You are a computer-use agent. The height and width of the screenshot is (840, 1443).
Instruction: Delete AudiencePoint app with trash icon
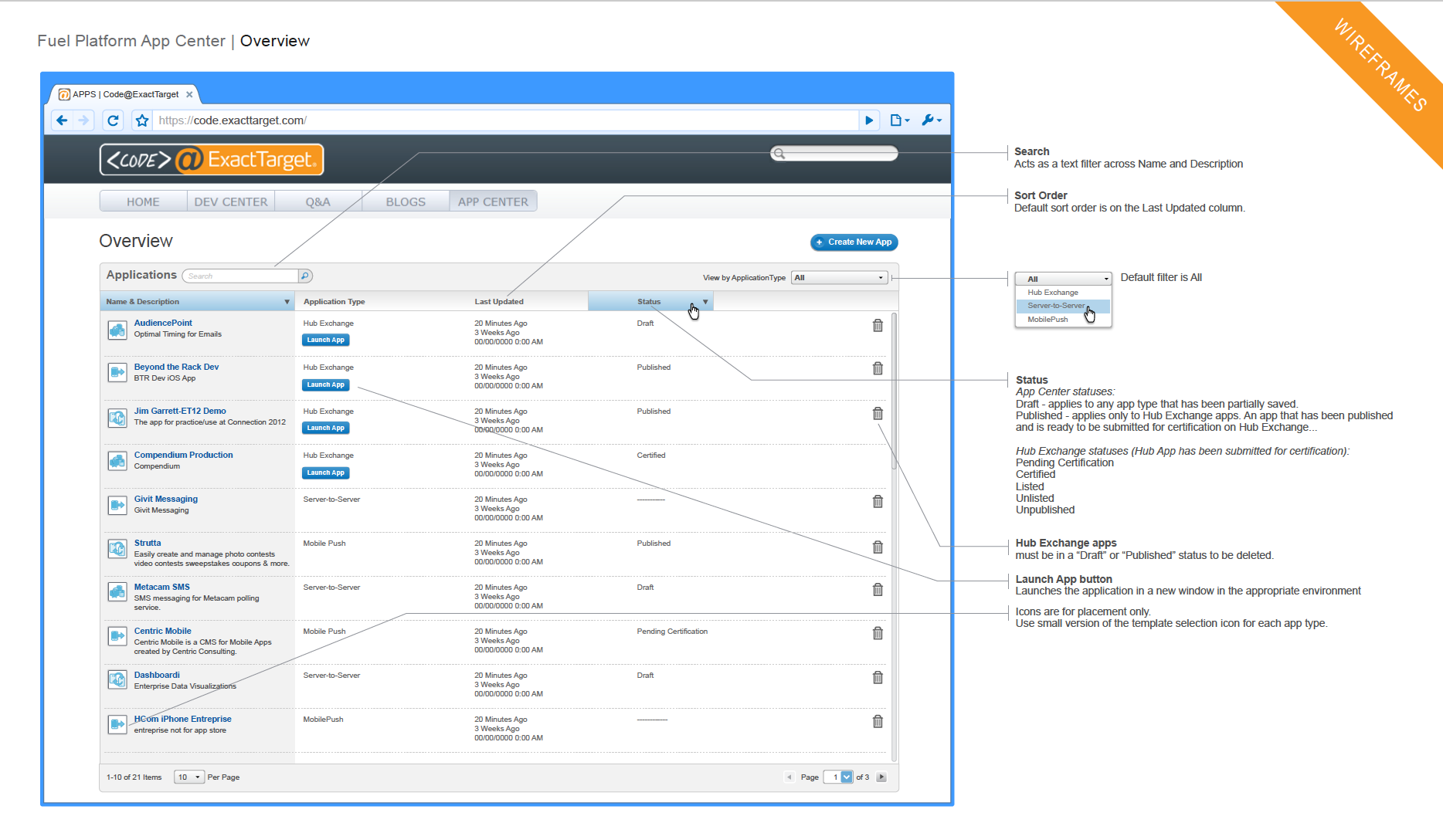point(878,326)
